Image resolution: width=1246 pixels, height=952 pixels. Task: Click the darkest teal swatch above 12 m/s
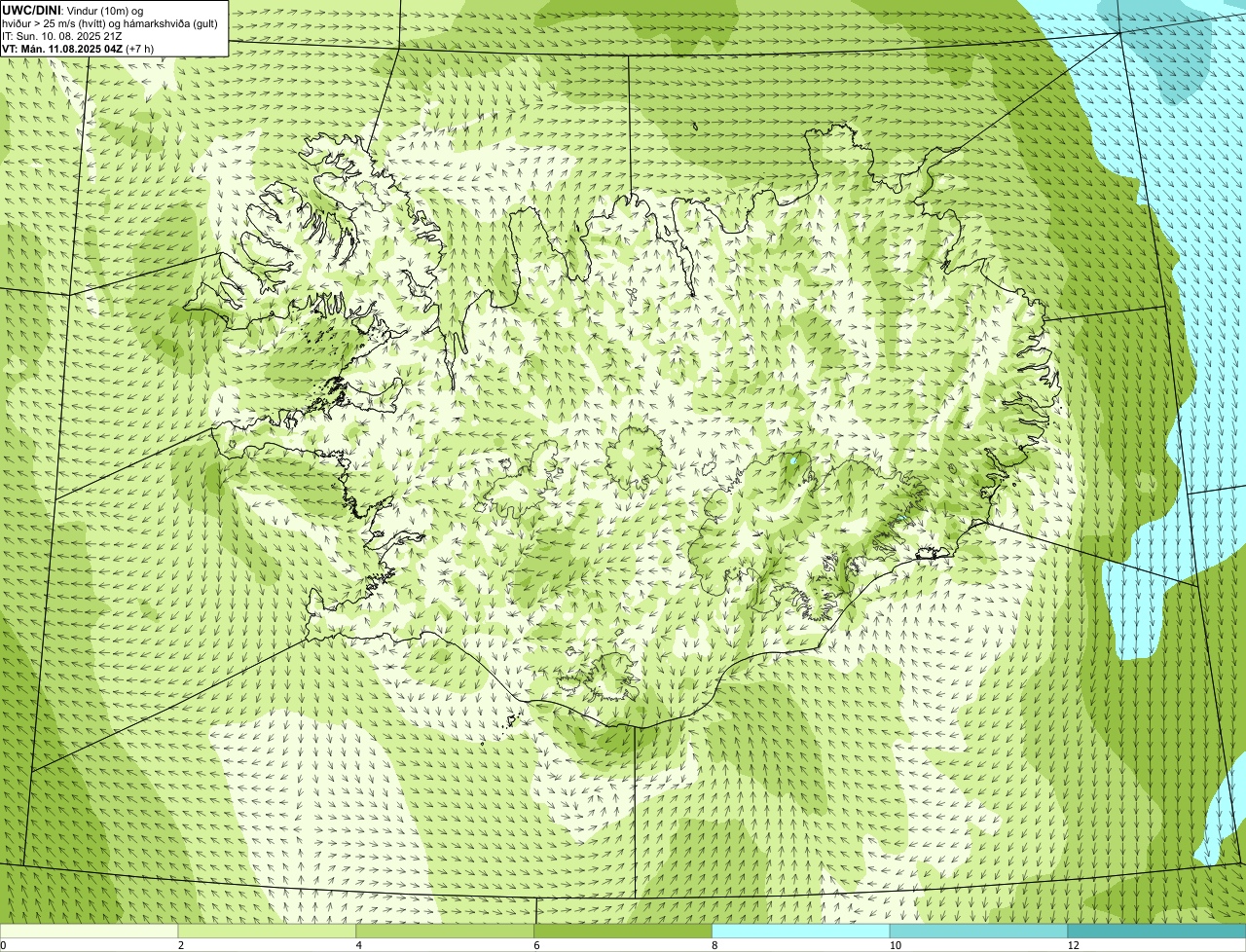(1156, 932)
